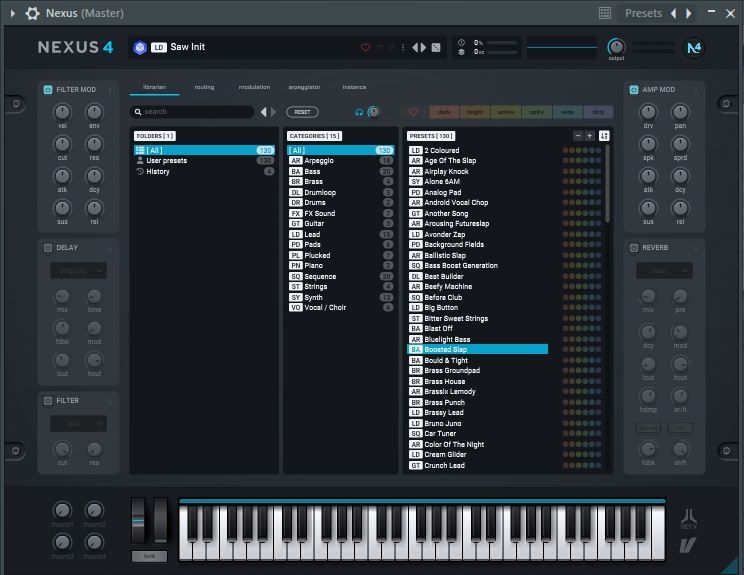Favorite the Saw Init preset with heart
The image size is (744, 575).
click(x=365, y=47)
